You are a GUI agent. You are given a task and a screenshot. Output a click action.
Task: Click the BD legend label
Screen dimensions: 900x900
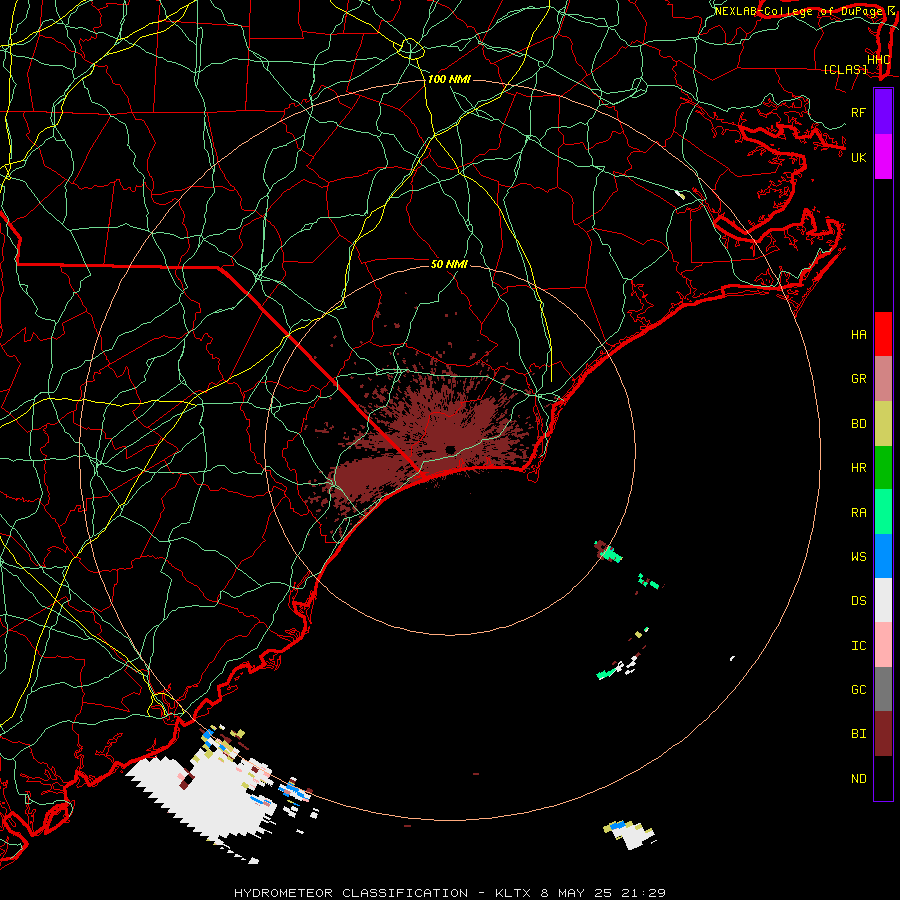click(x=858, y=424)
